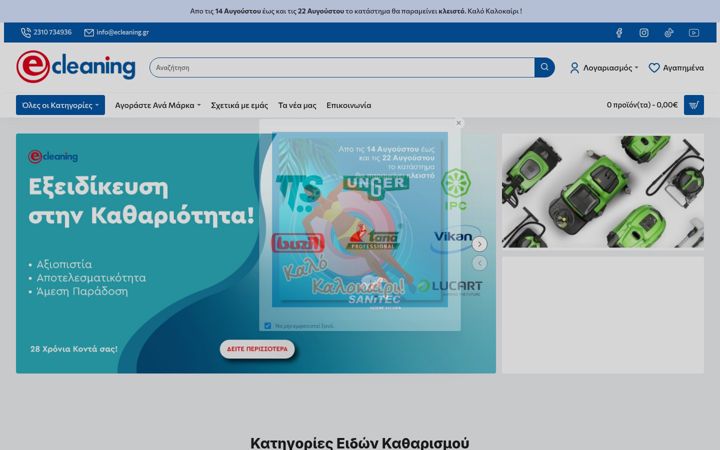Open the Facebook page icon
Image resolution: width=720 pixels, height=450 pixels.
[619, 33]
